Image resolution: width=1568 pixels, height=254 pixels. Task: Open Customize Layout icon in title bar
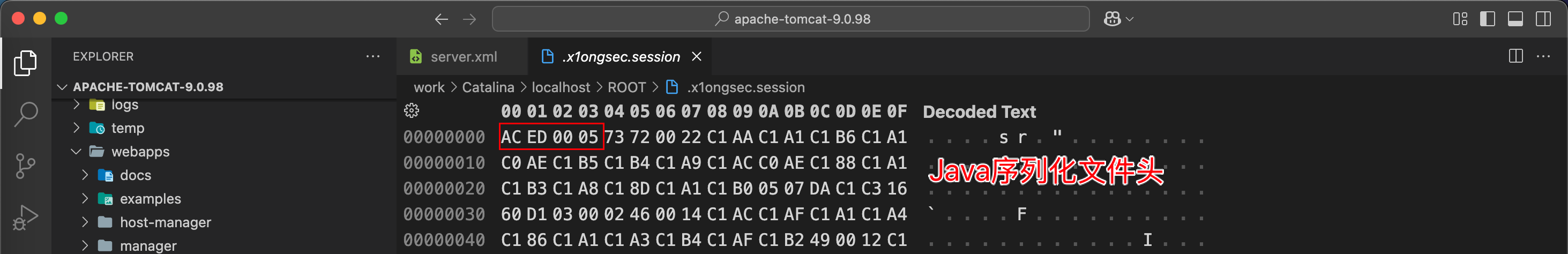click(x=1460, y=19)
